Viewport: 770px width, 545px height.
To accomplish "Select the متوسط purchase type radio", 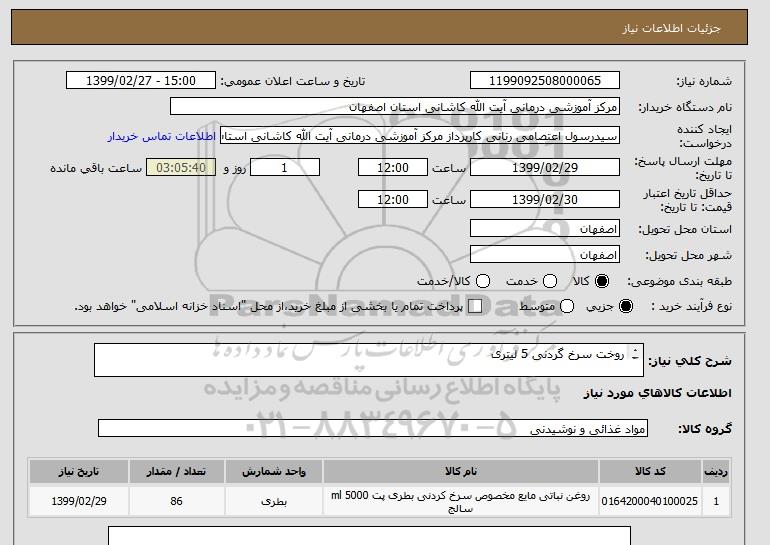I will 567,306.
